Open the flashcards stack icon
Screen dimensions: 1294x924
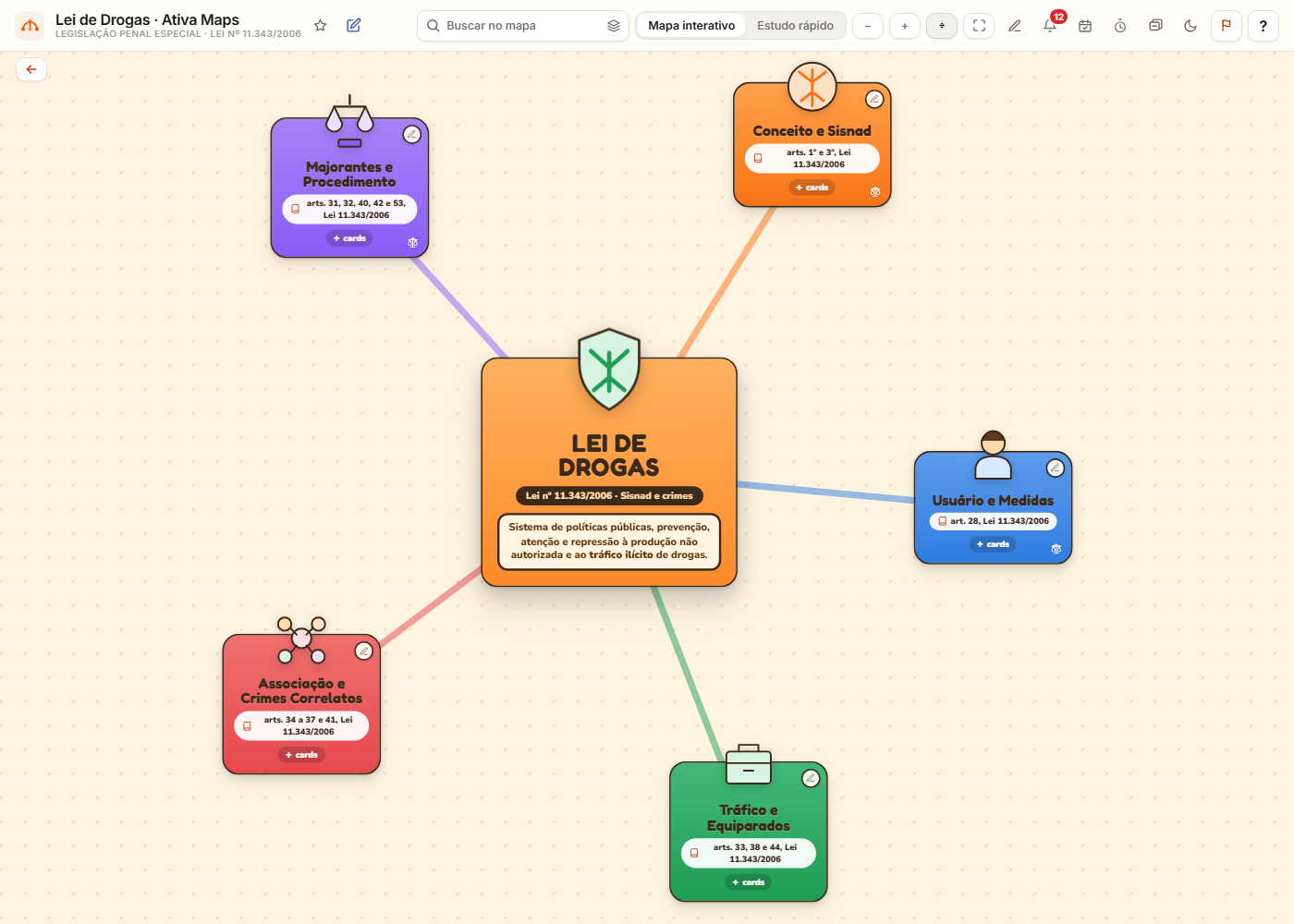(x=1155, y=26)
